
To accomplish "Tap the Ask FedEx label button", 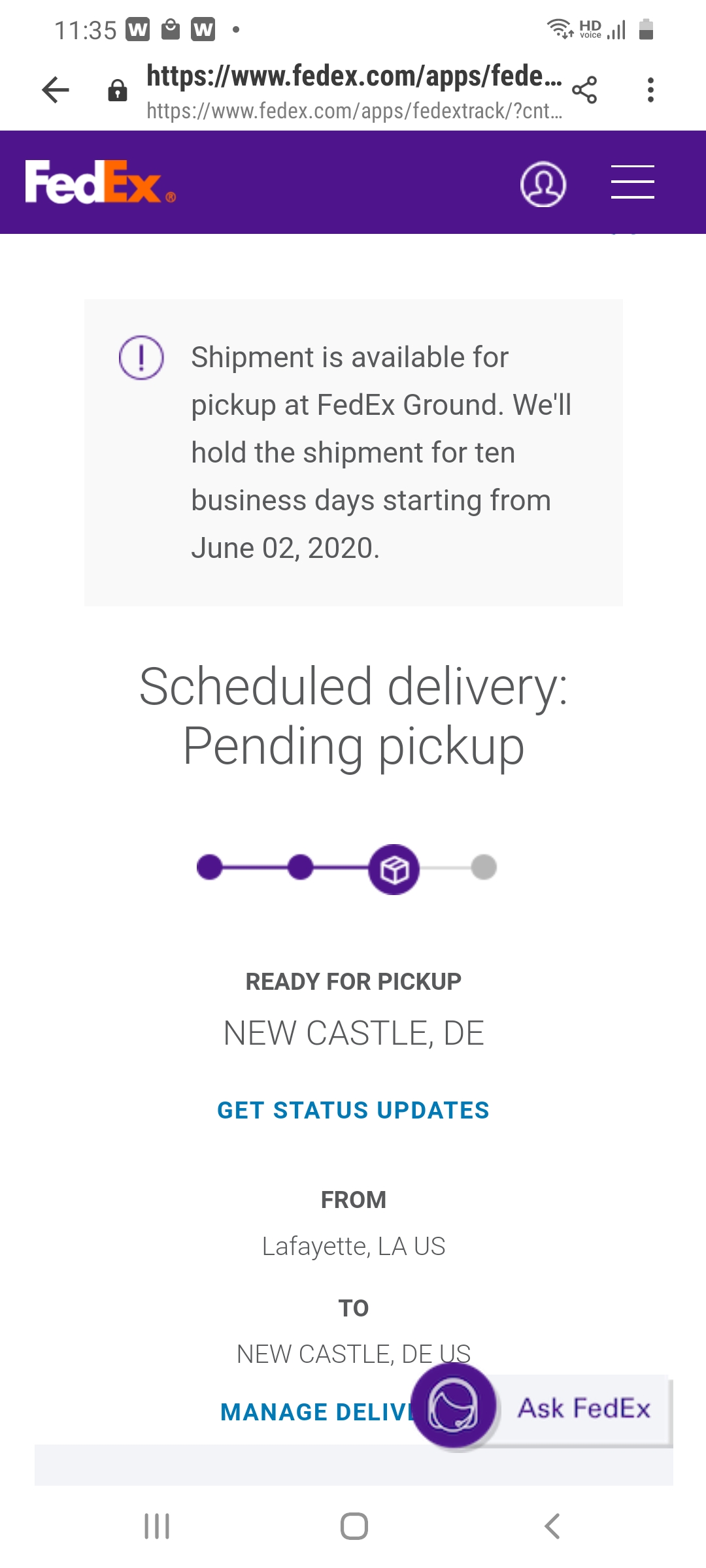I will 584,1409.
